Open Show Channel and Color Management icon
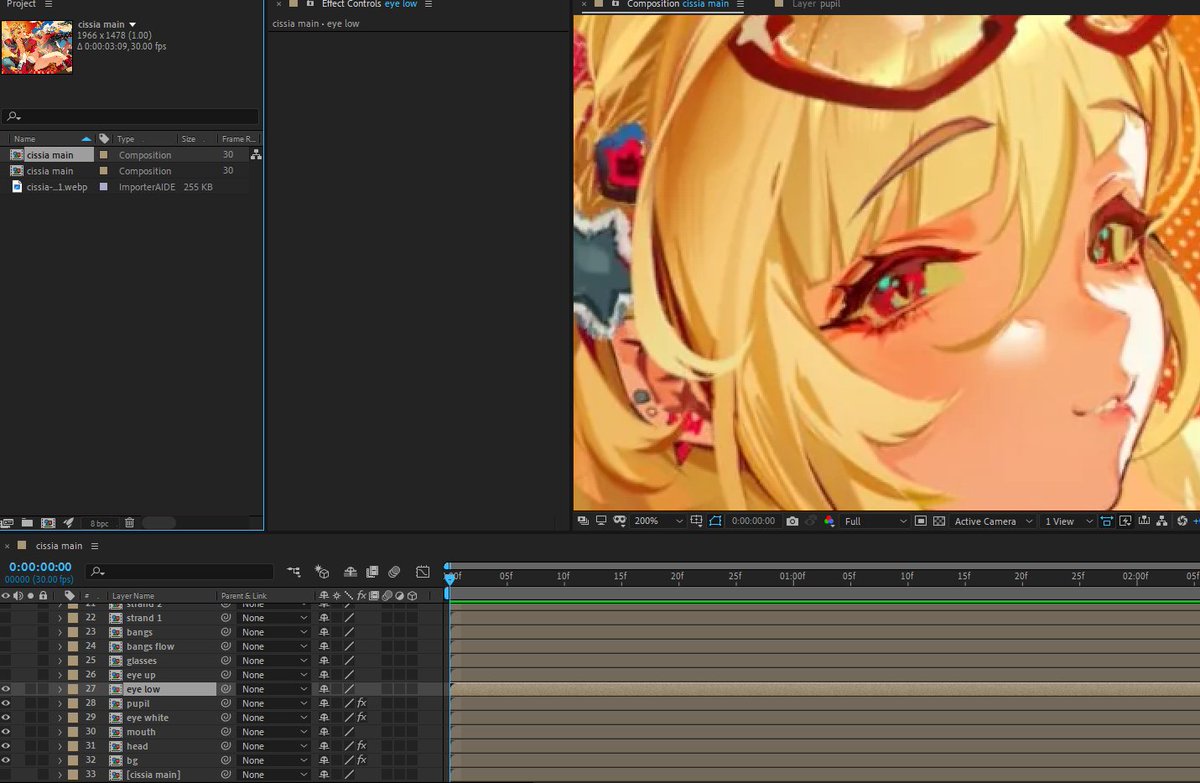The image size is (1200, 783). pos(829,521)
